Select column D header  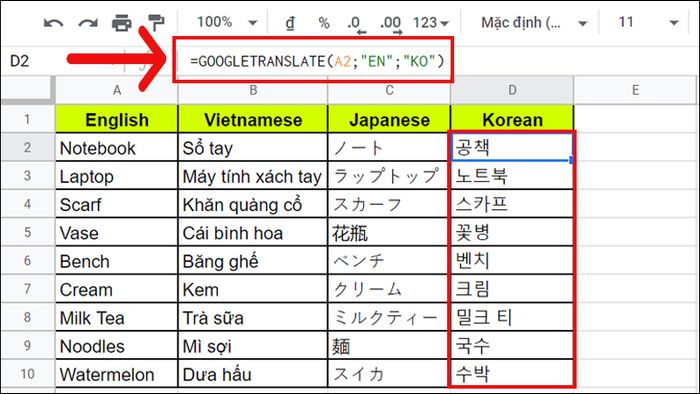coord(512,90)
